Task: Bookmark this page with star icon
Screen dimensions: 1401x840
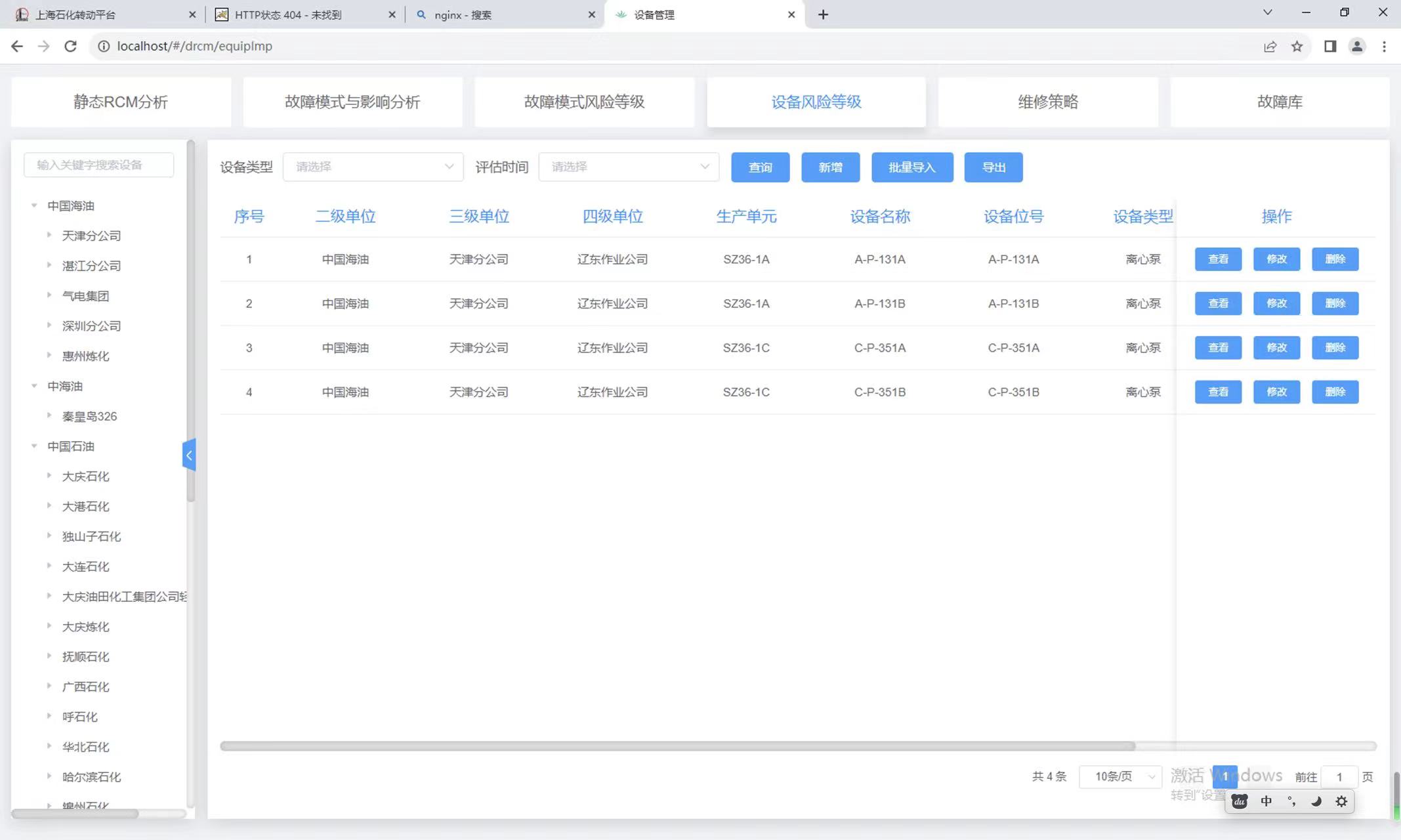Action: click(1297, 46)
